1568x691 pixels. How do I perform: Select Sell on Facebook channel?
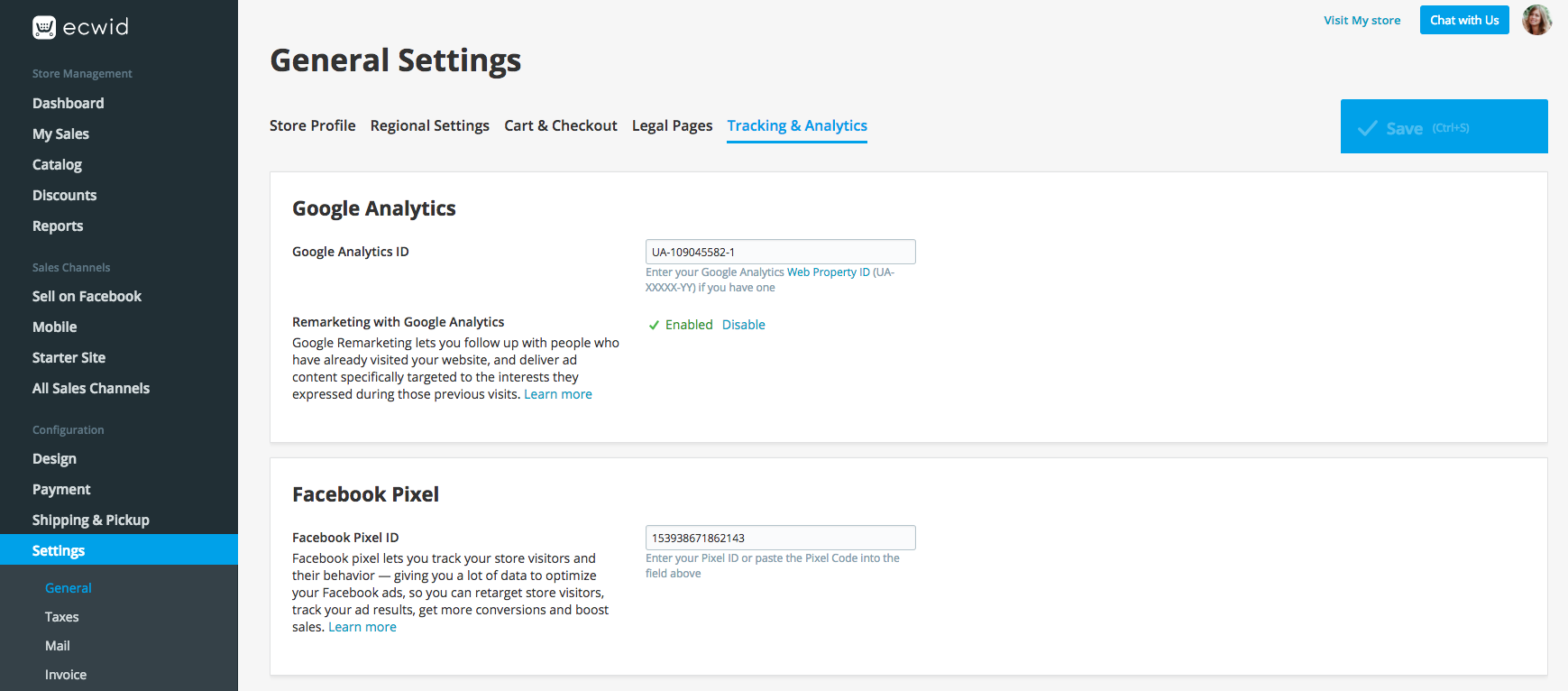pos(87,296)
